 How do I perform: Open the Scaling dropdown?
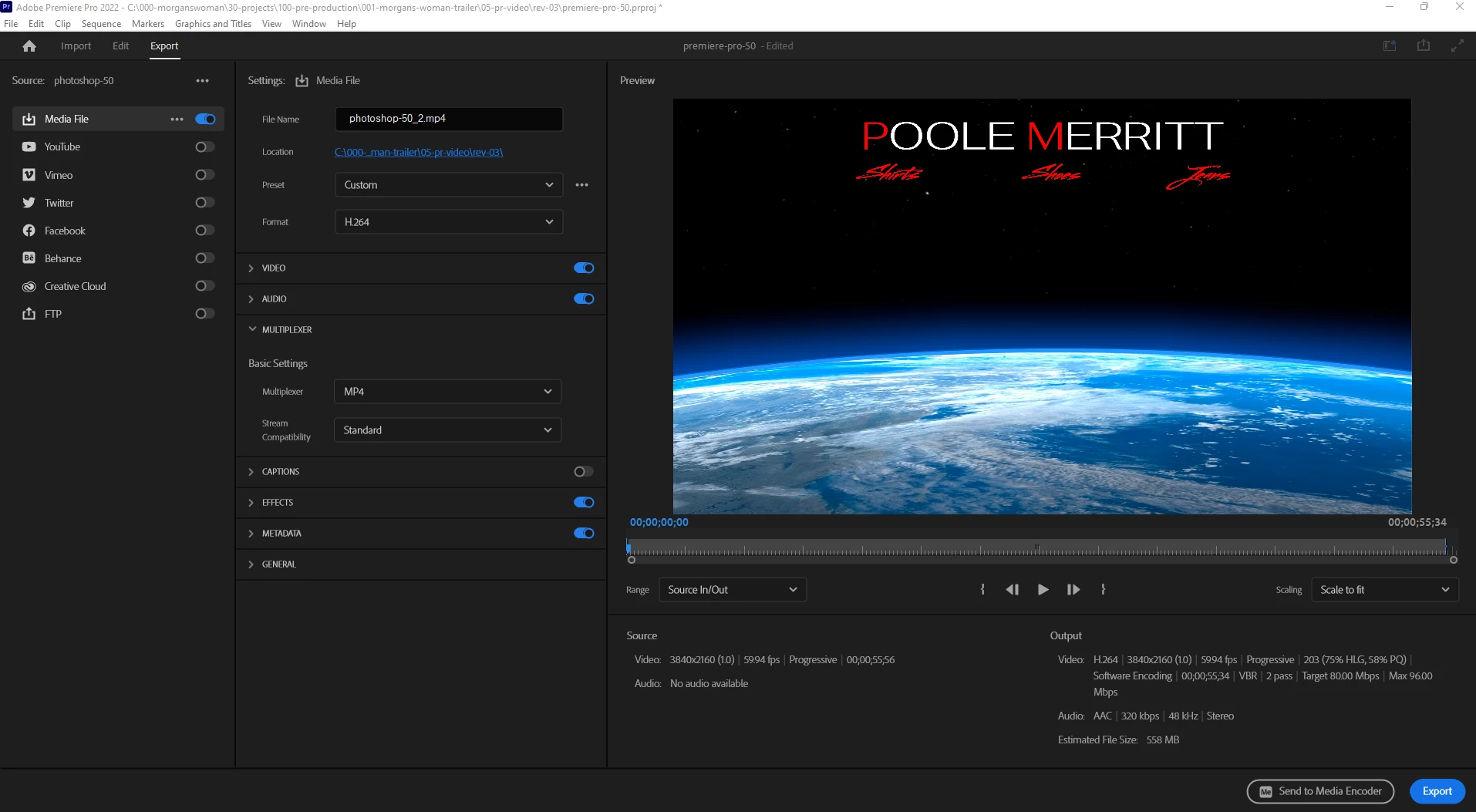[1385, 590]
